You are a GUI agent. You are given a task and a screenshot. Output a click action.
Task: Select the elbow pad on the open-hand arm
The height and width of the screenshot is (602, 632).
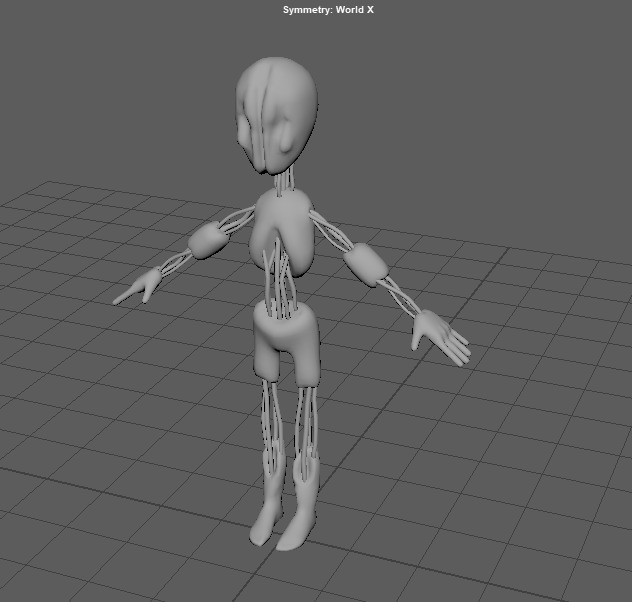[366, 265]
